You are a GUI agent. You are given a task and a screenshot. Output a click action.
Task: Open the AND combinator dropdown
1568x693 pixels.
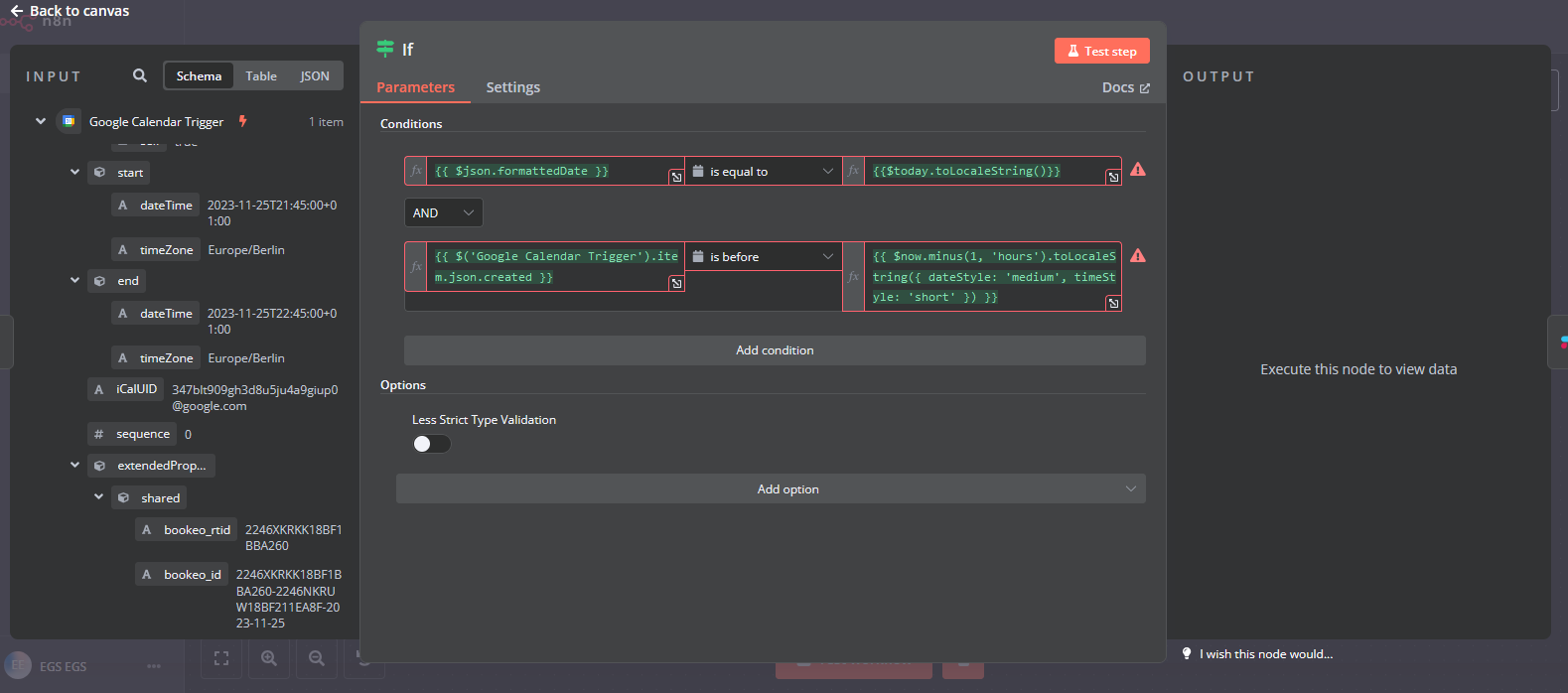pyautogui.click(x=444, y=212)
